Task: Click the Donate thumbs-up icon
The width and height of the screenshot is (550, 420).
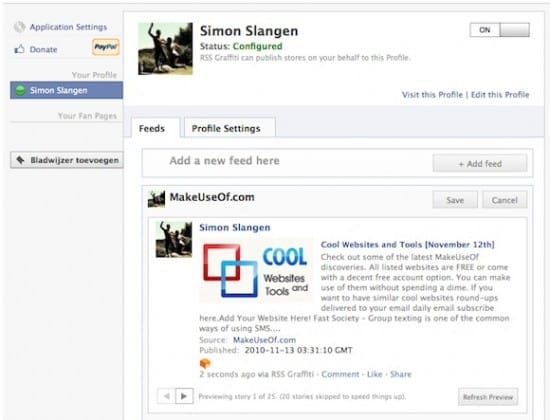Action: click(x=20, y=49)
